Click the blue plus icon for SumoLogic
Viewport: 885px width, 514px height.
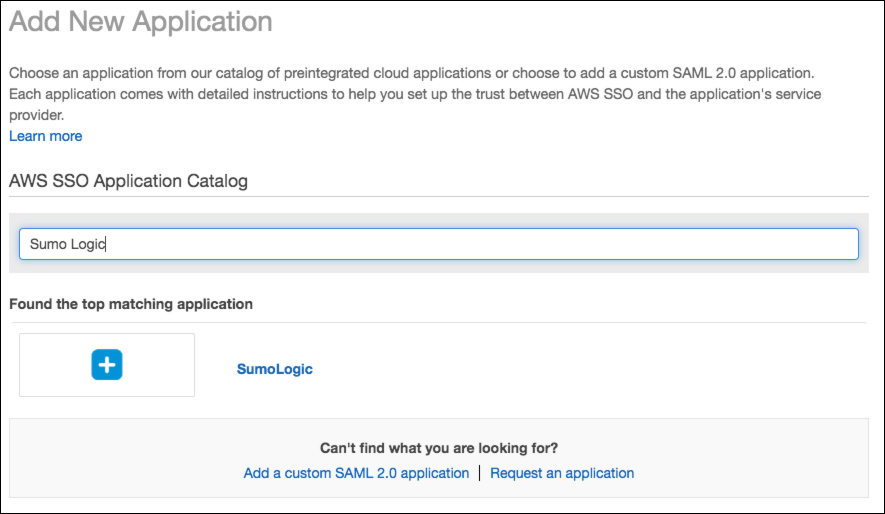tap(107, 365)
